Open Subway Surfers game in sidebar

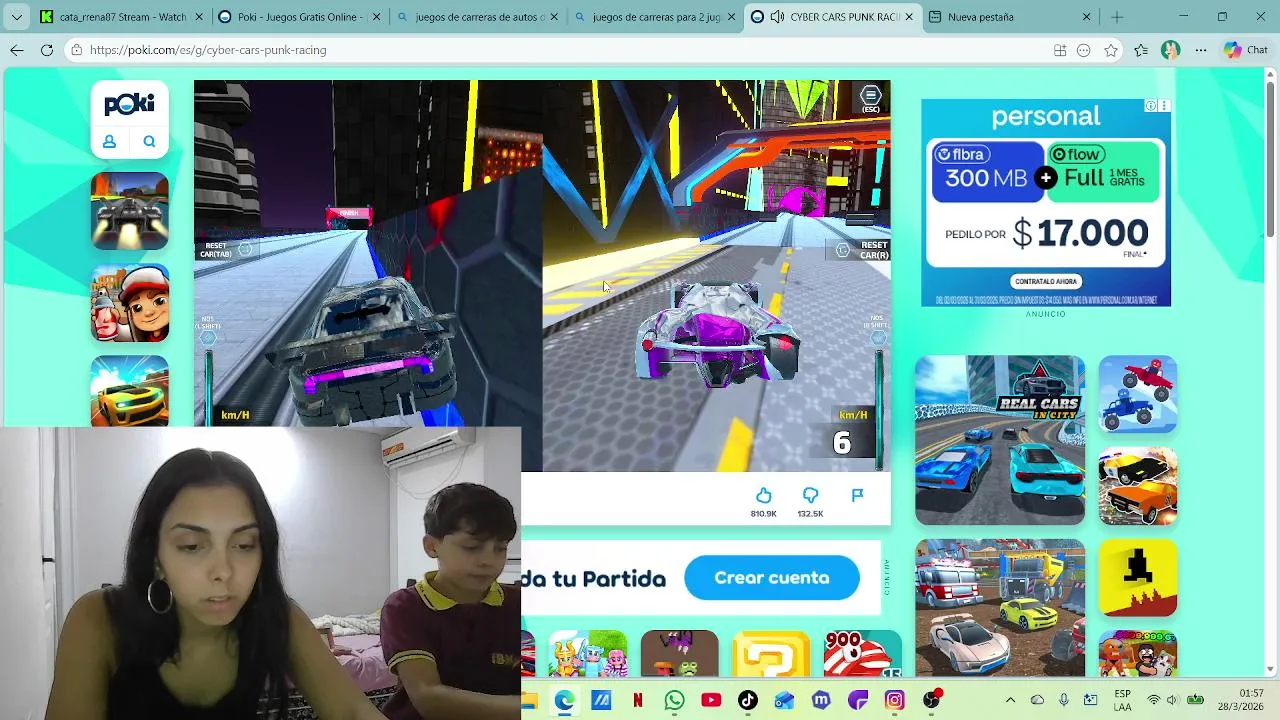(x=130, y=303)
